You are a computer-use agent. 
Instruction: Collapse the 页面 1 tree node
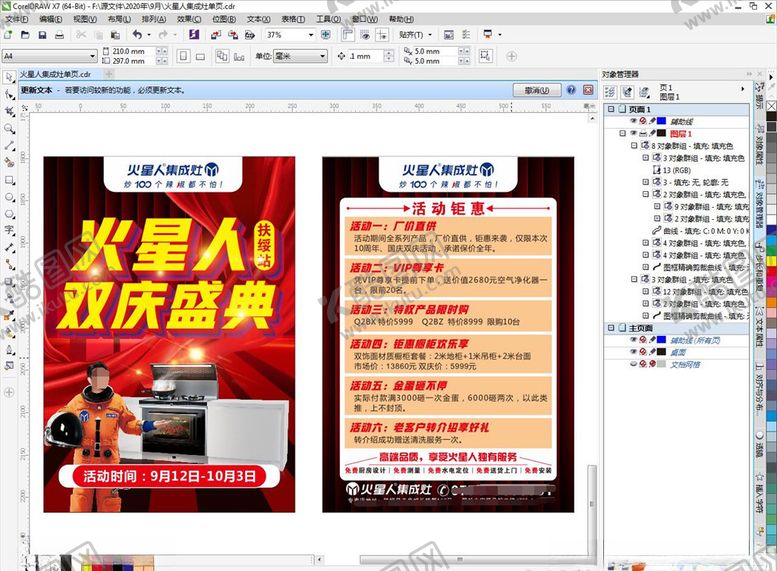[611, 109]
